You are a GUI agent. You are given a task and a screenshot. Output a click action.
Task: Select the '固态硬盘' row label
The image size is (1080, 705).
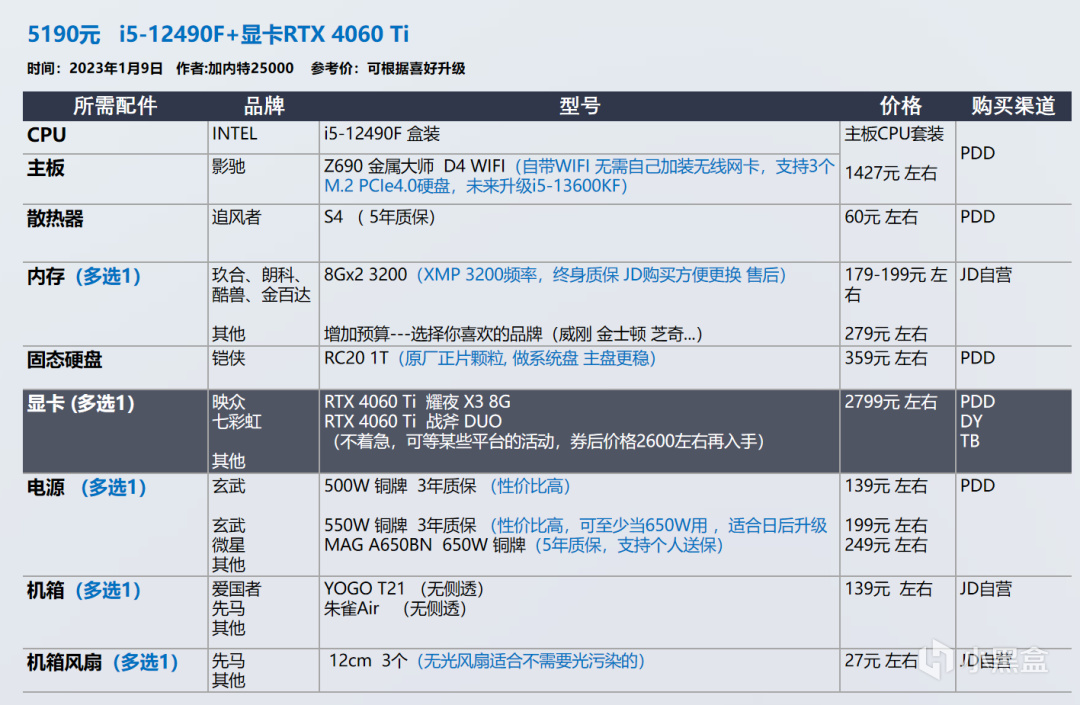pos(64,359)
